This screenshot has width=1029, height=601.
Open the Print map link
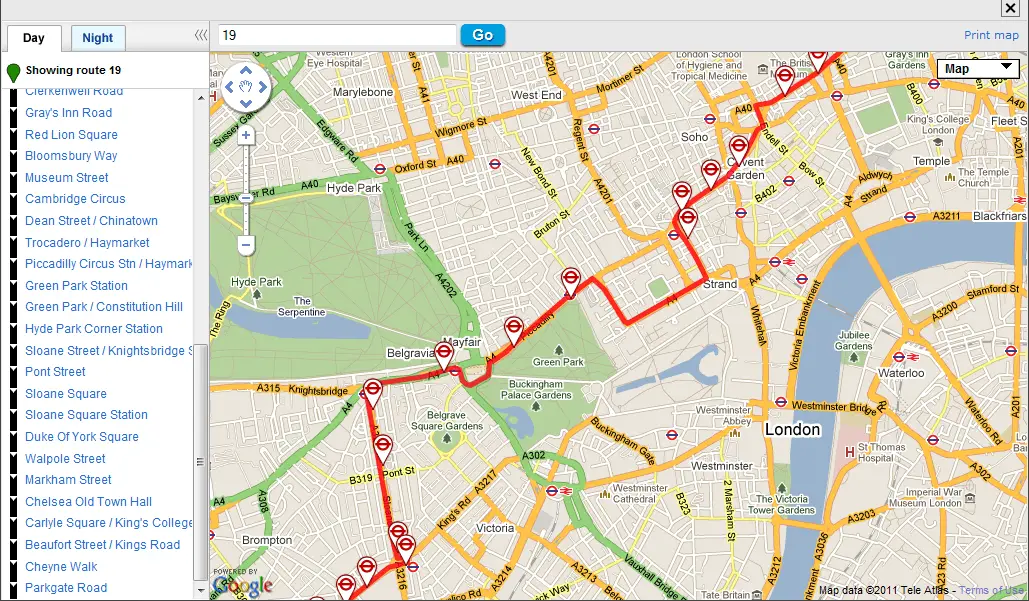pyautogui.click(x=991, y=35)
